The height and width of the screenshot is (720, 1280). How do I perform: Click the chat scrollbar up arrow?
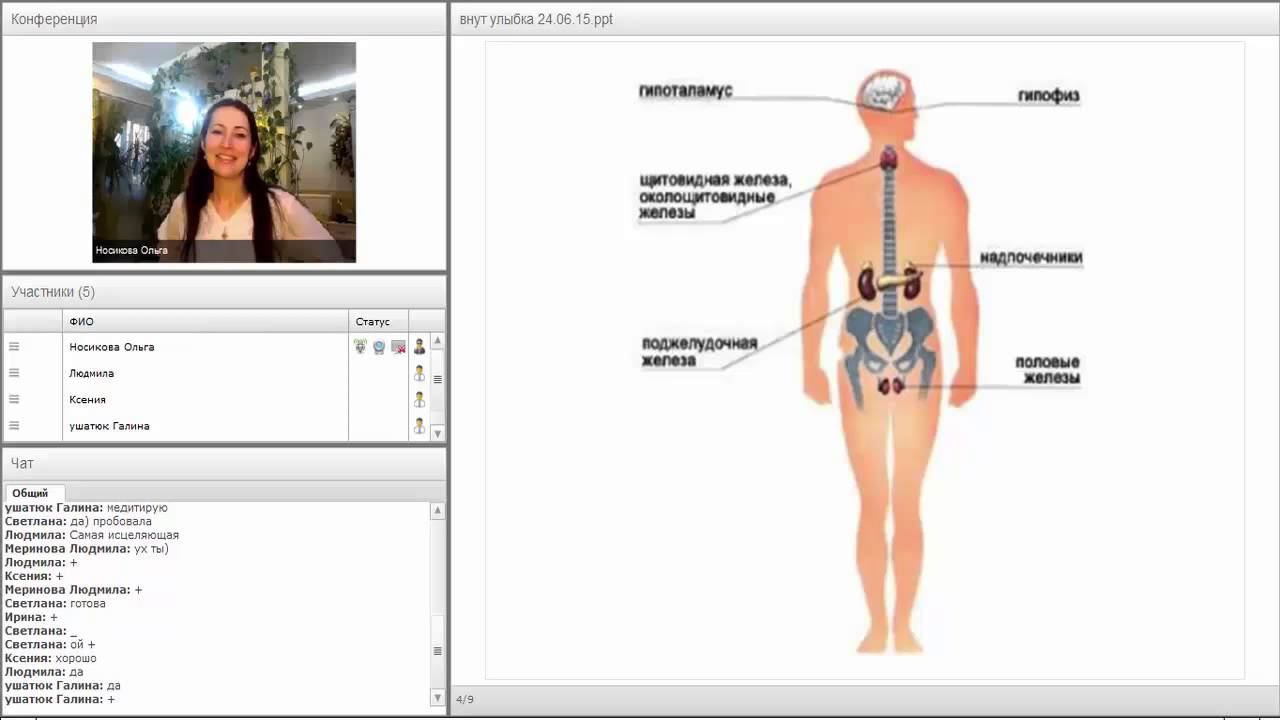pos(437,511)
